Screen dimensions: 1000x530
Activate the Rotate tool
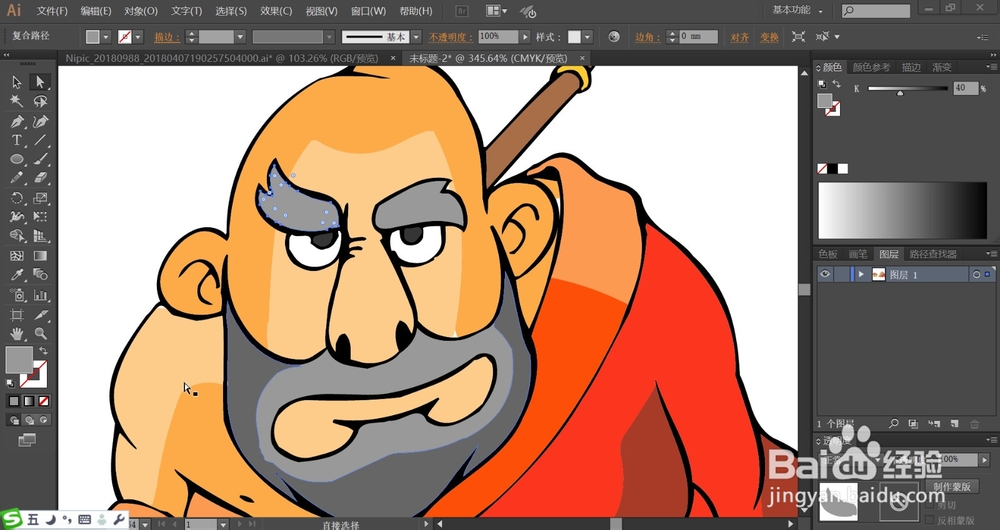point(17,198)
